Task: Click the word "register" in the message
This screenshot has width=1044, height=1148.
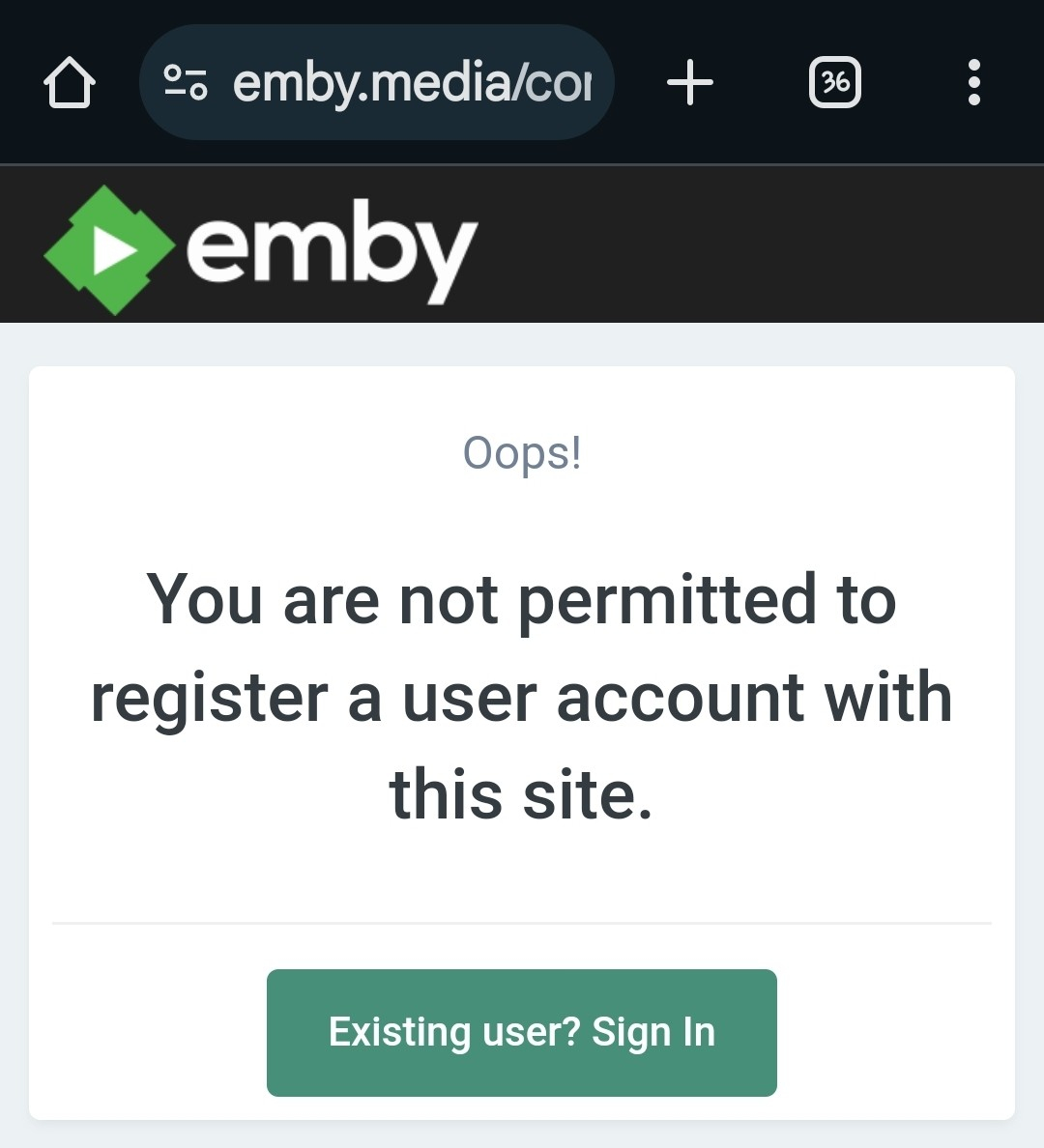Action: [x=210, y=700]
